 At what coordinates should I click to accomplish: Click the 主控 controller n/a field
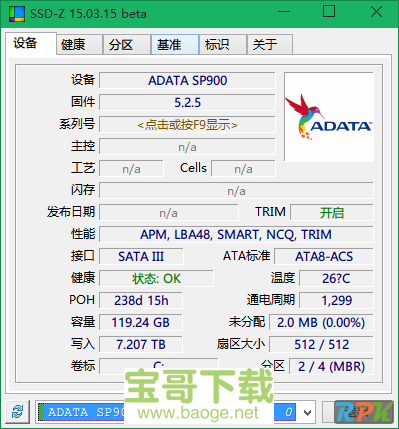[x=187, y=147]
